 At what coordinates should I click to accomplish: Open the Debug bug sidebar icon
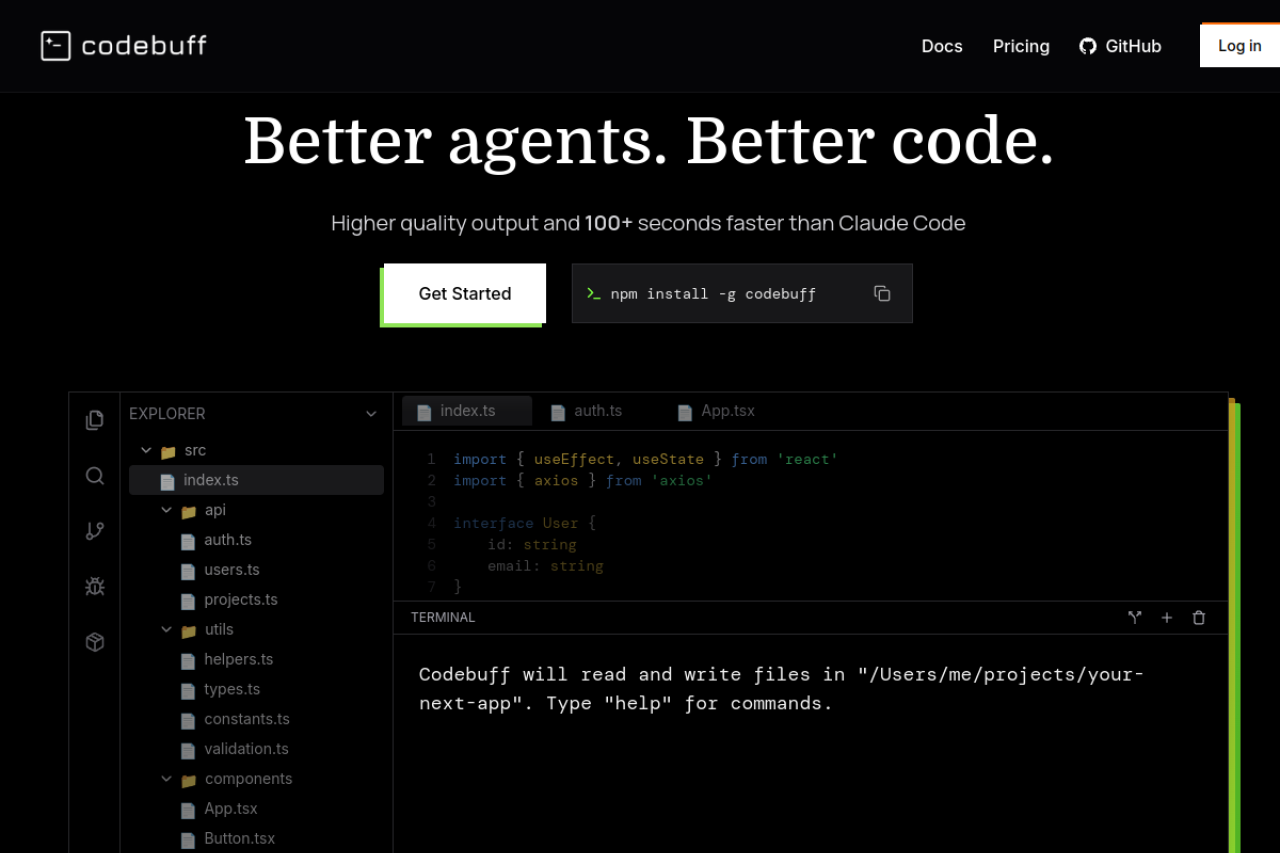95,586
